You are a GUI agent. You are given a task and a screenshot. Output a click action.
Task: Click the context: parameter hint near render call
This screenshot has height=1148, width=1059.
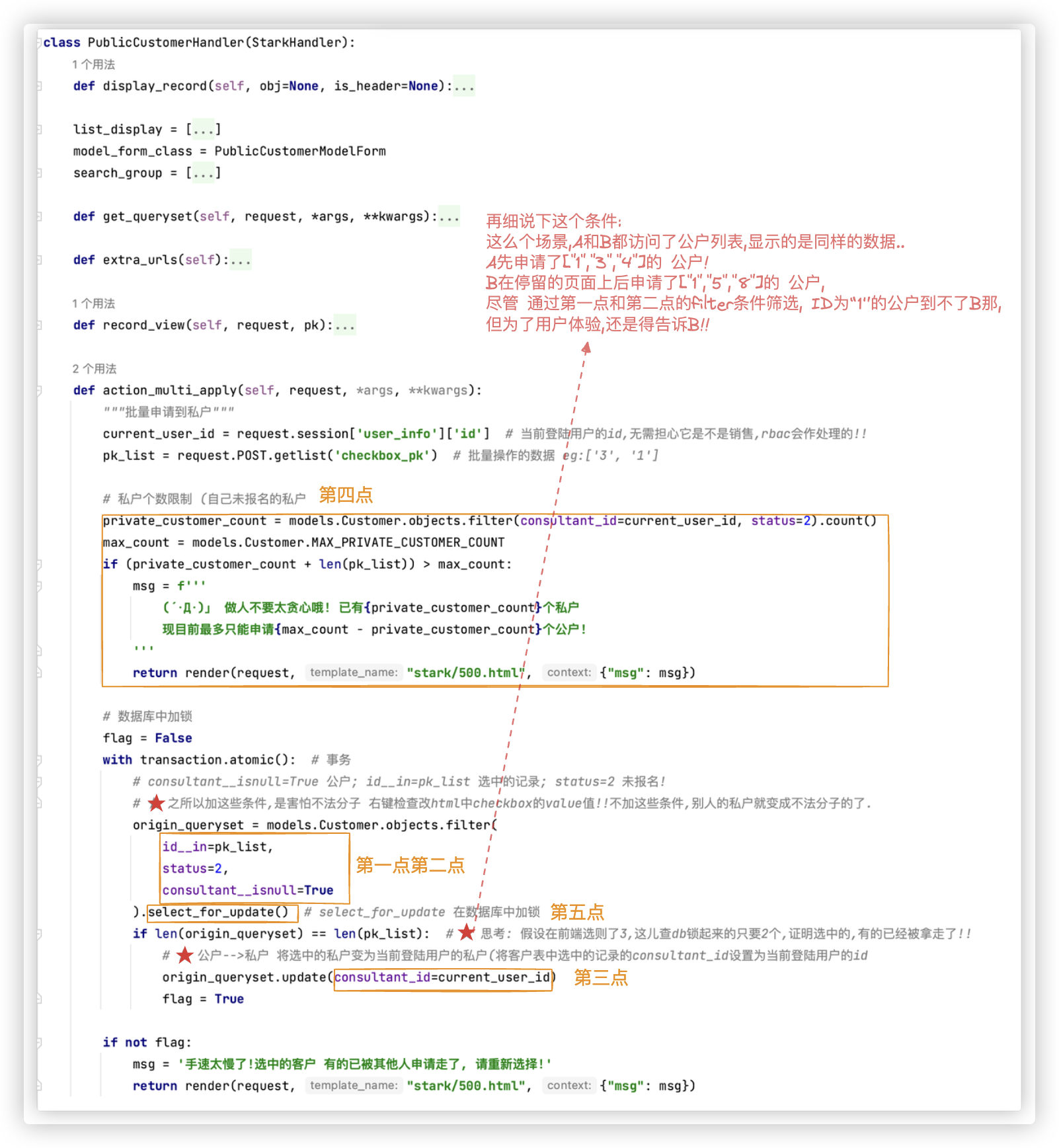(569, 673)
